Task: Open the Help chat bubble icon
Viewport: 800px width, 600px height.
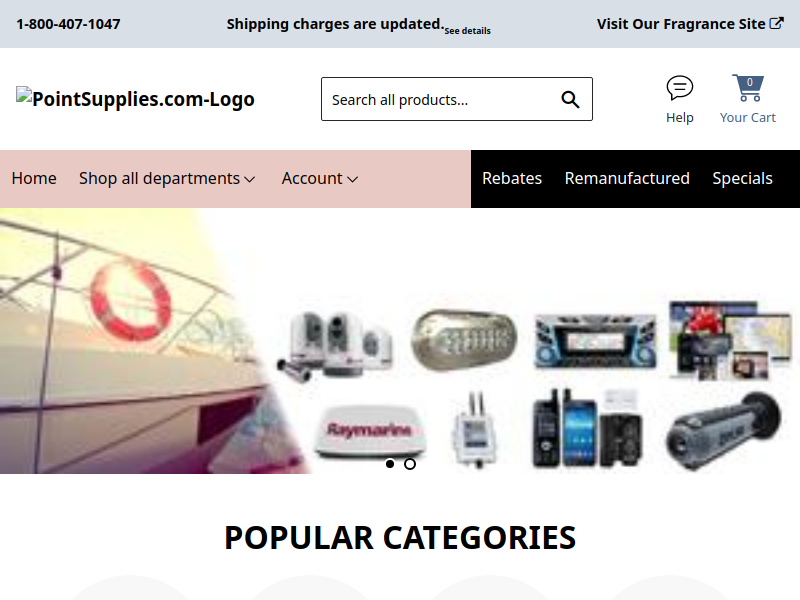Action: [680, 88]
